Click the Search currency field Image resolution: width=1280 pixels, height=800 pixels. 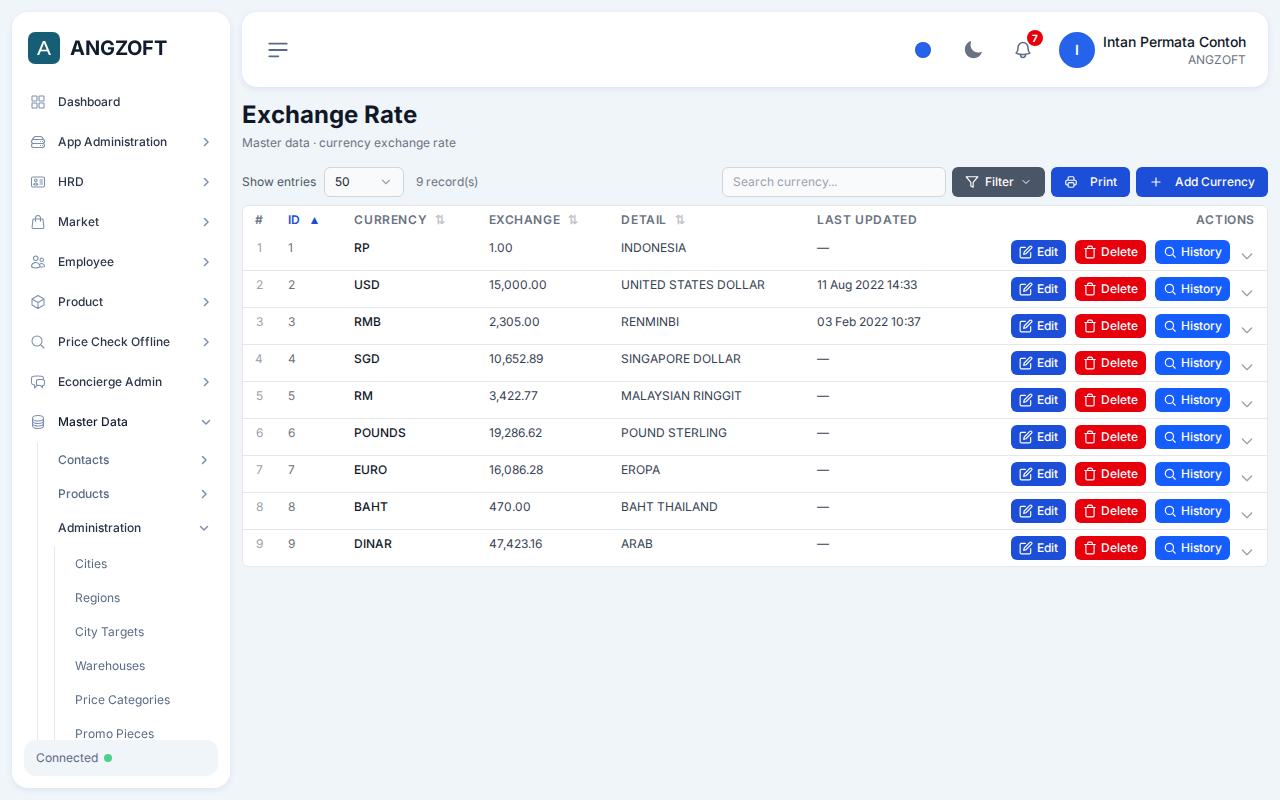click(x=834, y=182)
